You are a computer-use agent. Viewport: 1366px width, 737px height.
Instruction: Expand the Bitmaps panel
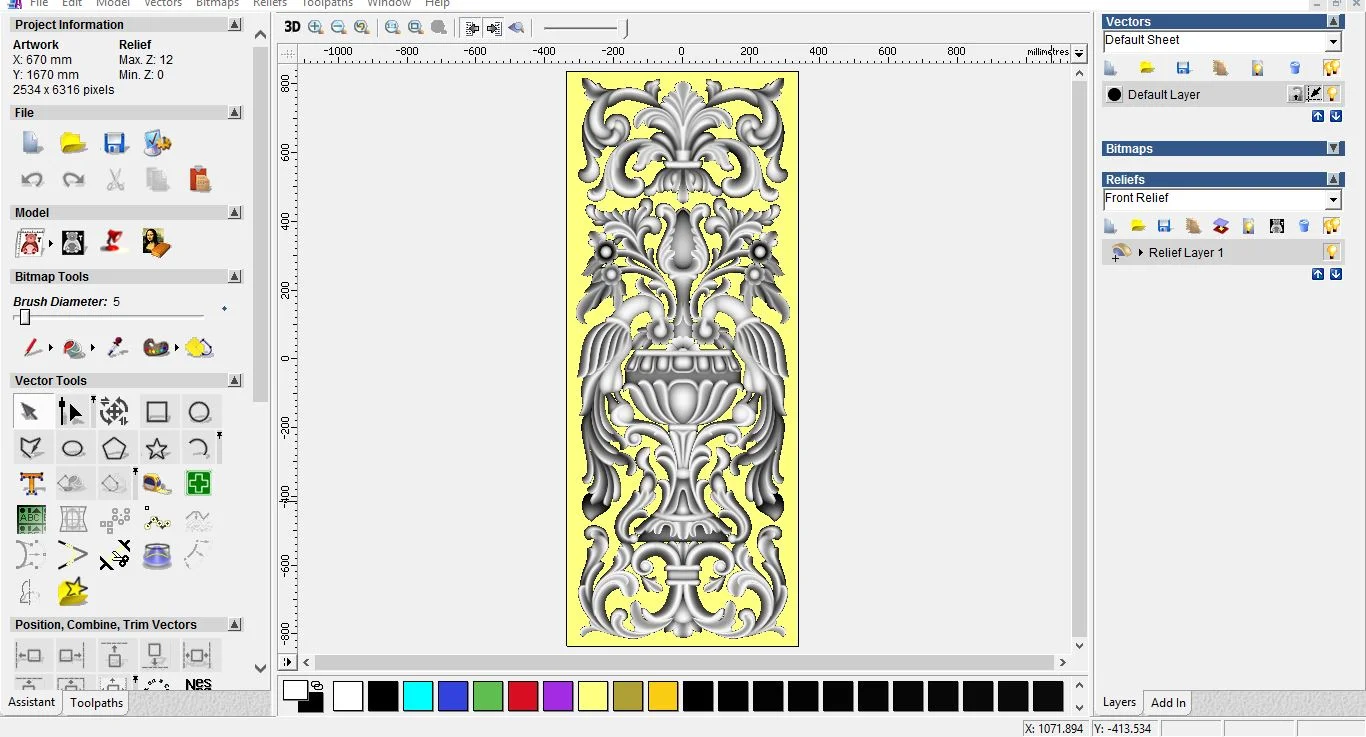[1333, 149]
